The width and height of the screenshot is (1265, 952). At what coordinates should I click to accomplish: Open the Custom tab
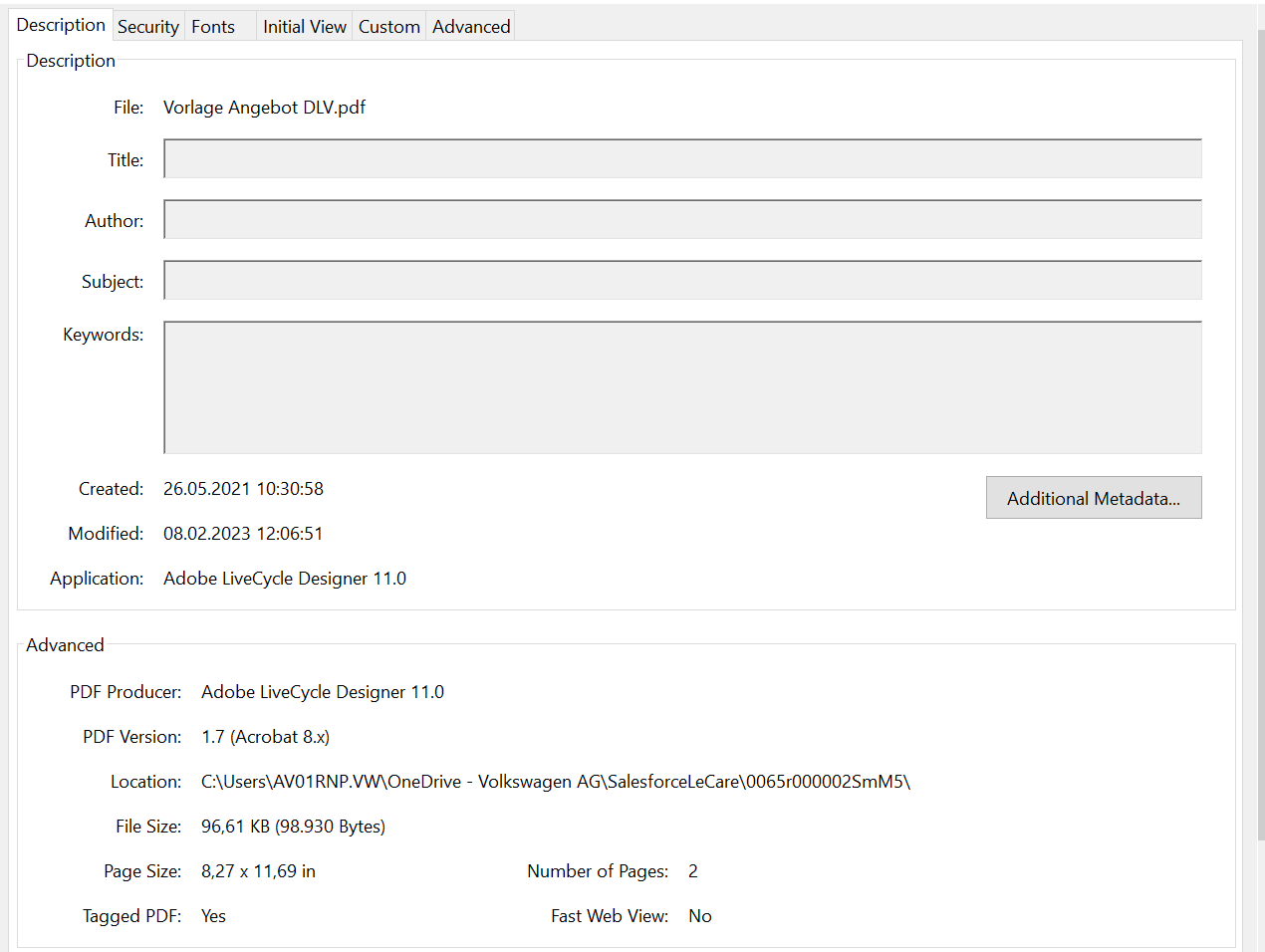389,27
